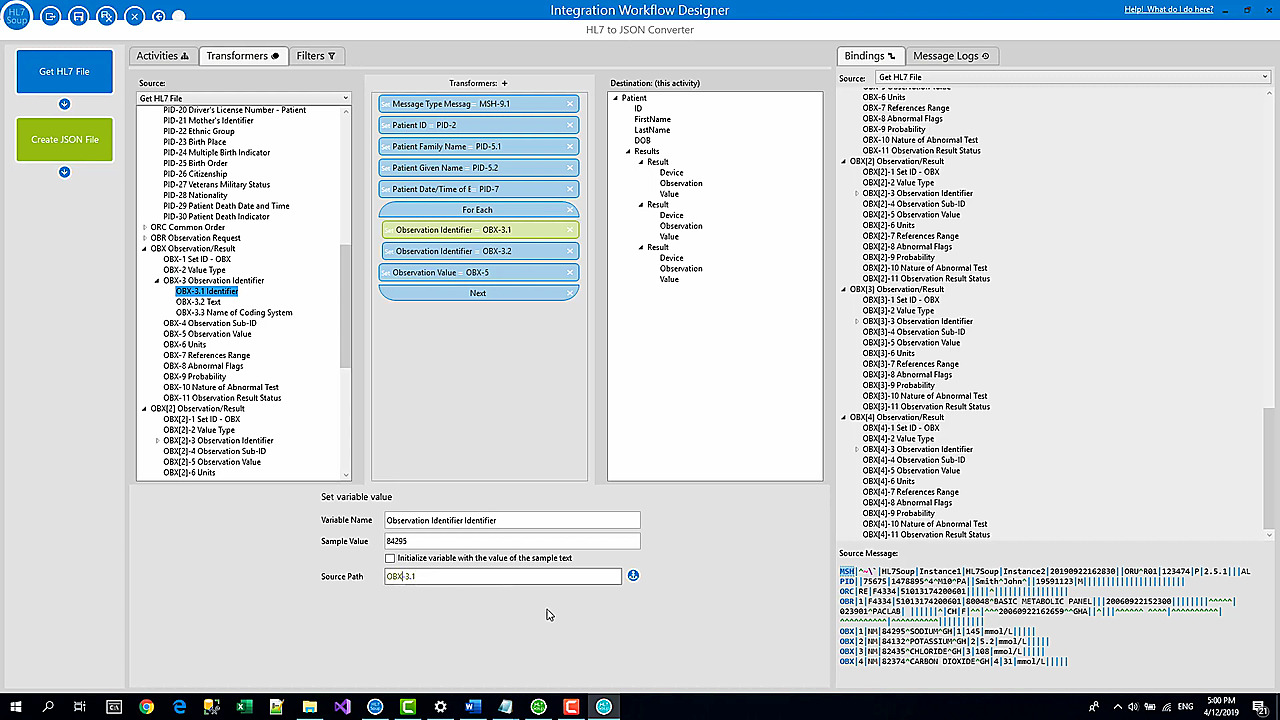This screenshot has height=720, width=1280.
Task: Open Windows Start menu
Action: point(16,707)
